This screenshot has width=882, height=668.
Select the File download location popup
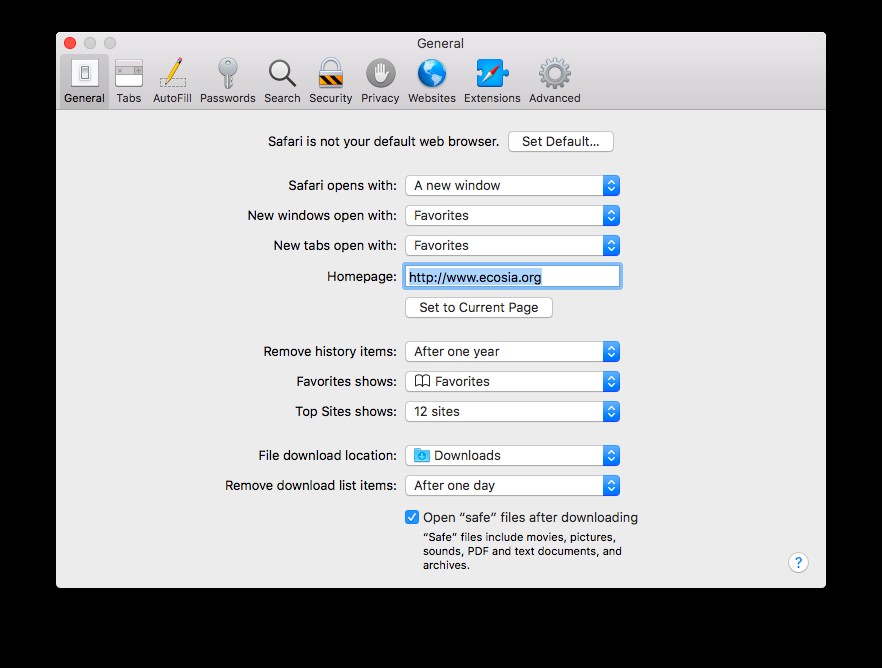[512, 455]
